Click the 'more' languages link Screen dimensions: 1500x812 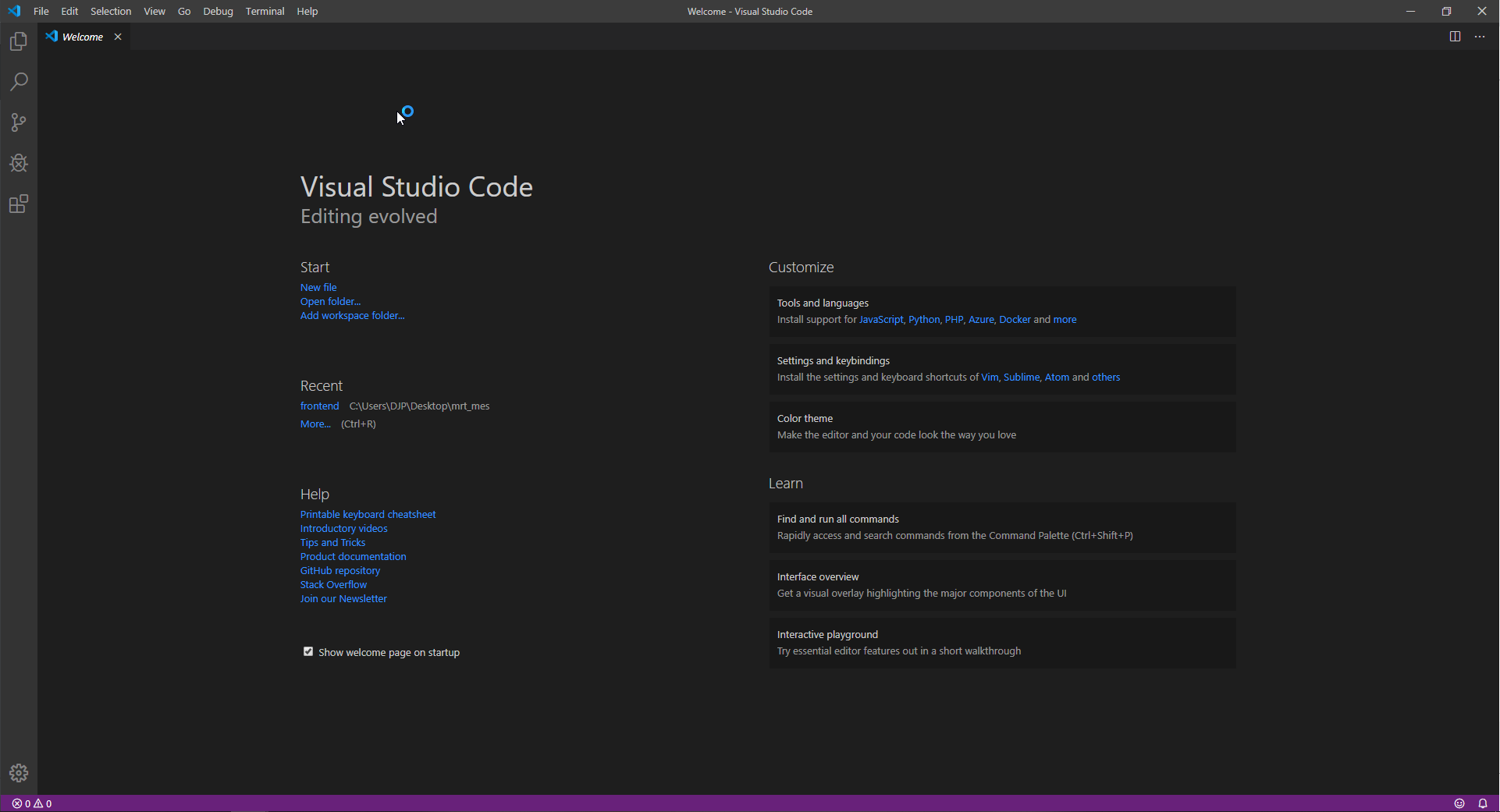coord(1065,319)
